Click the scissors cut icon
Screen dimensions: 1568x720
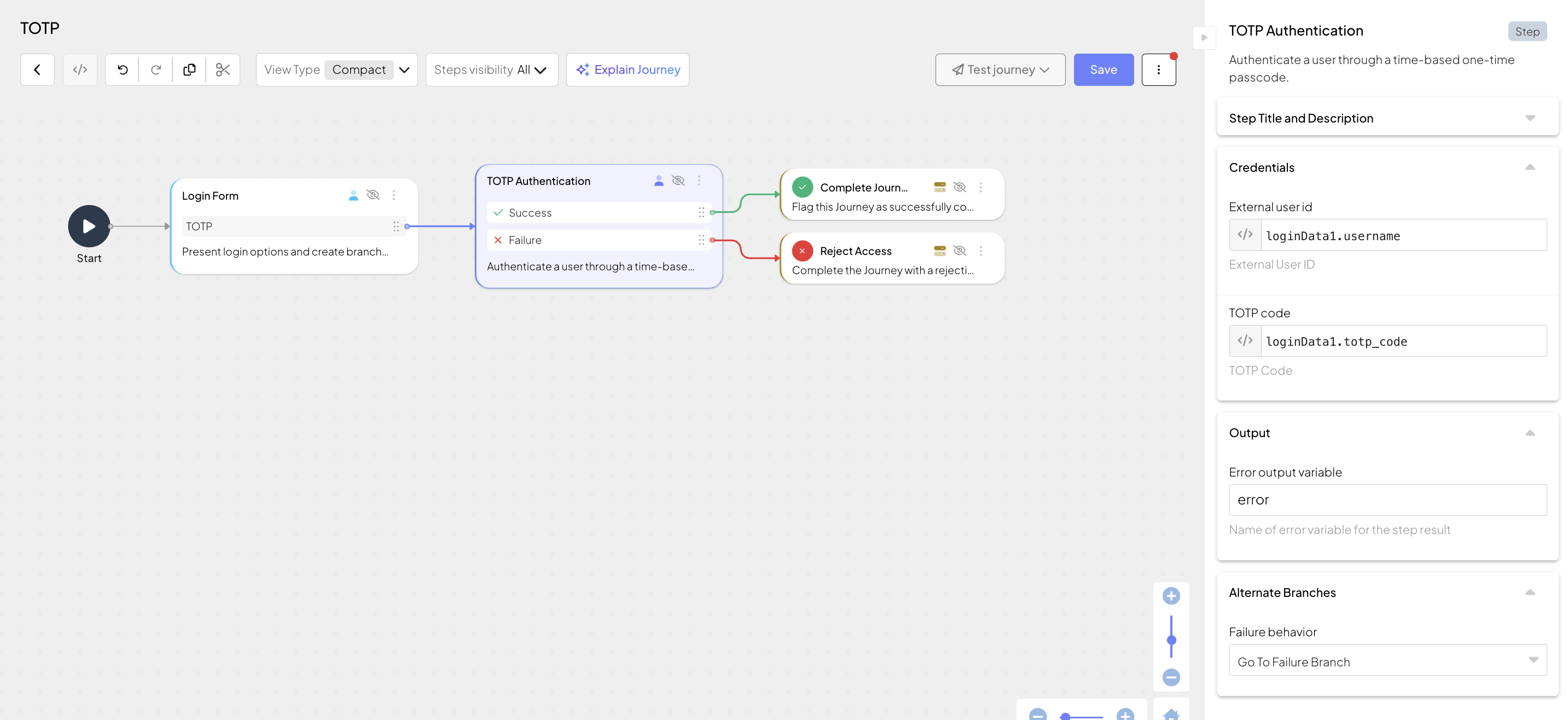pyautogui.click(x=223, y=69)
